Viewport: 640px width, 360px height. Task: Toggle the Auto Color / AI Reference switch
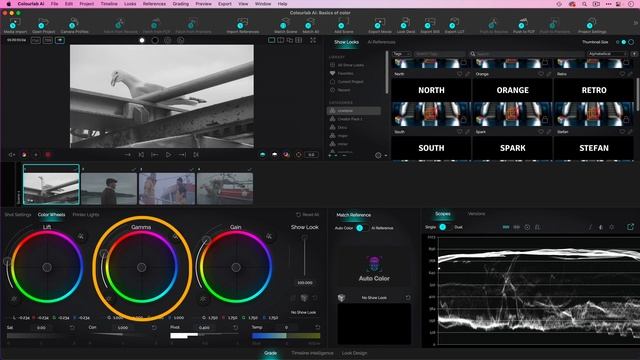point(361,228)
